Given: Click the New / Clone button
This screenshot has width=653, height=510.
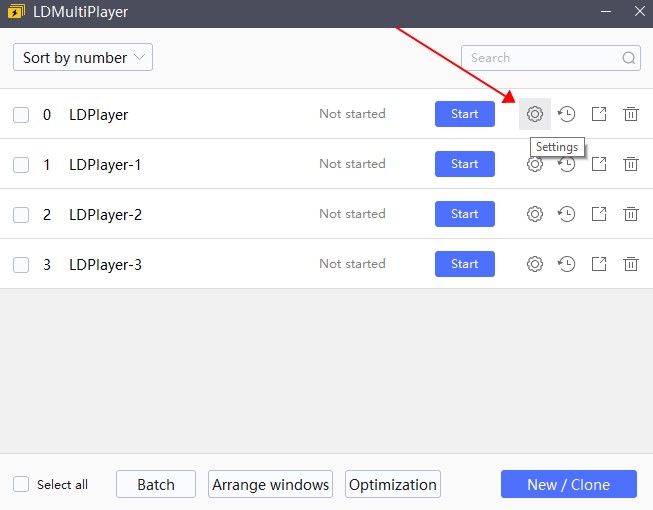Looking at the screenshot, I should click(x=569, y=484).
